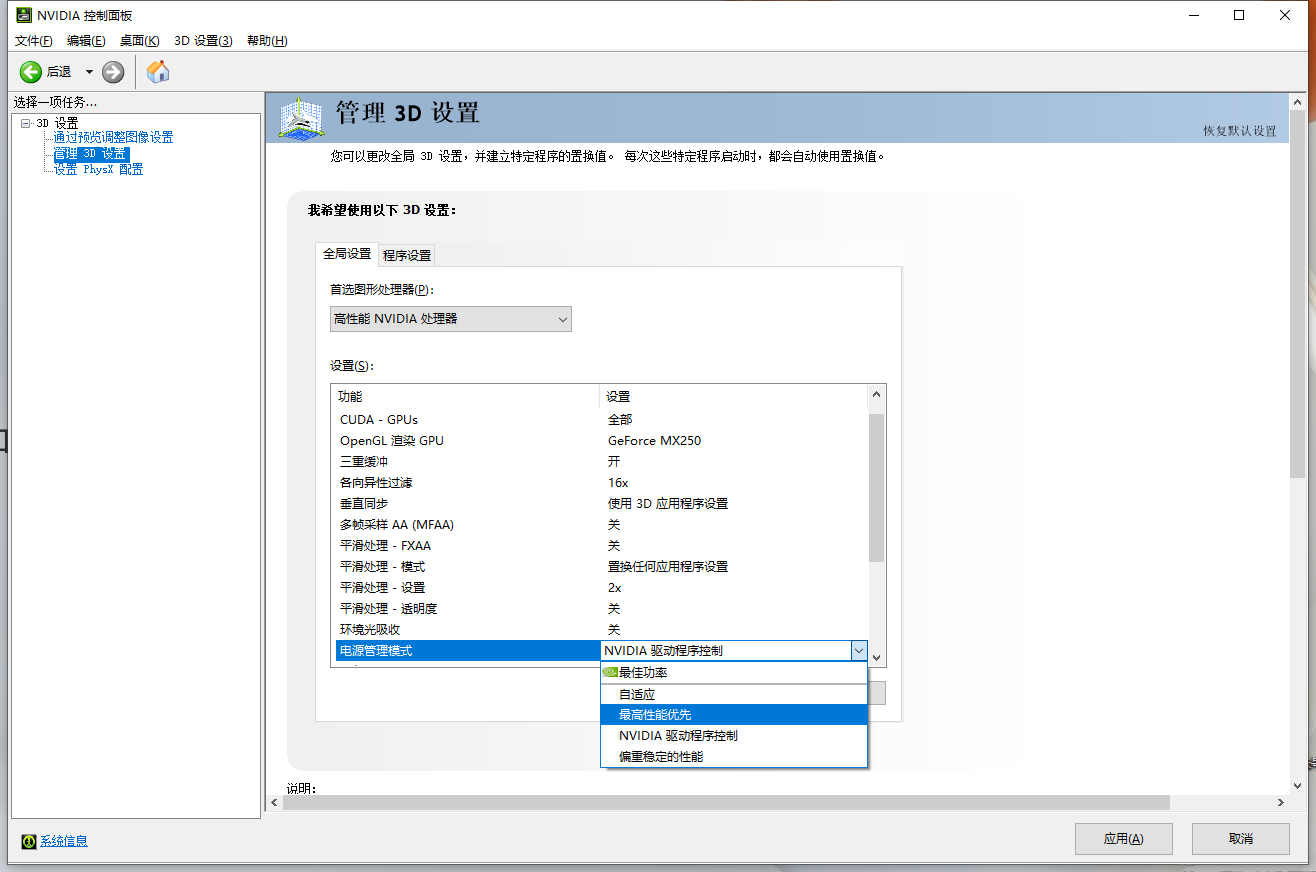Screen dimensions: 1316x872
Task: Select the 三重缓冲 row
Action: pos(600,462)
